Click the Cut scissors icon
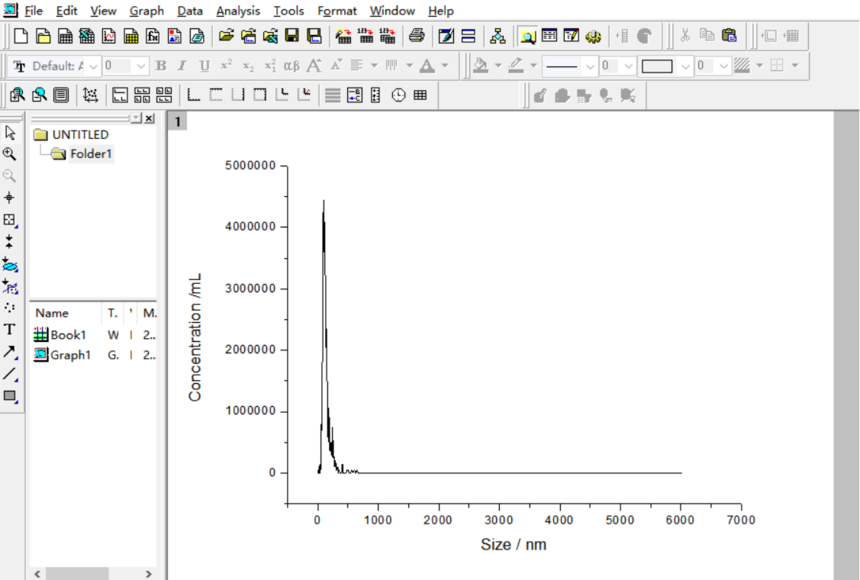The height and width of the screenshot is (580, 860). (685, 36)
